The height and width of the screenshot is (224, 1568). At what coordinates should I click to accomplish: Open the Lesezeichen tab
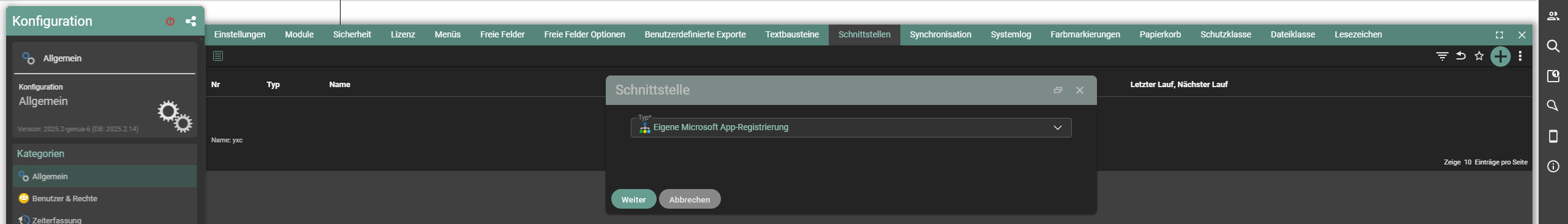coord(1358,35)
